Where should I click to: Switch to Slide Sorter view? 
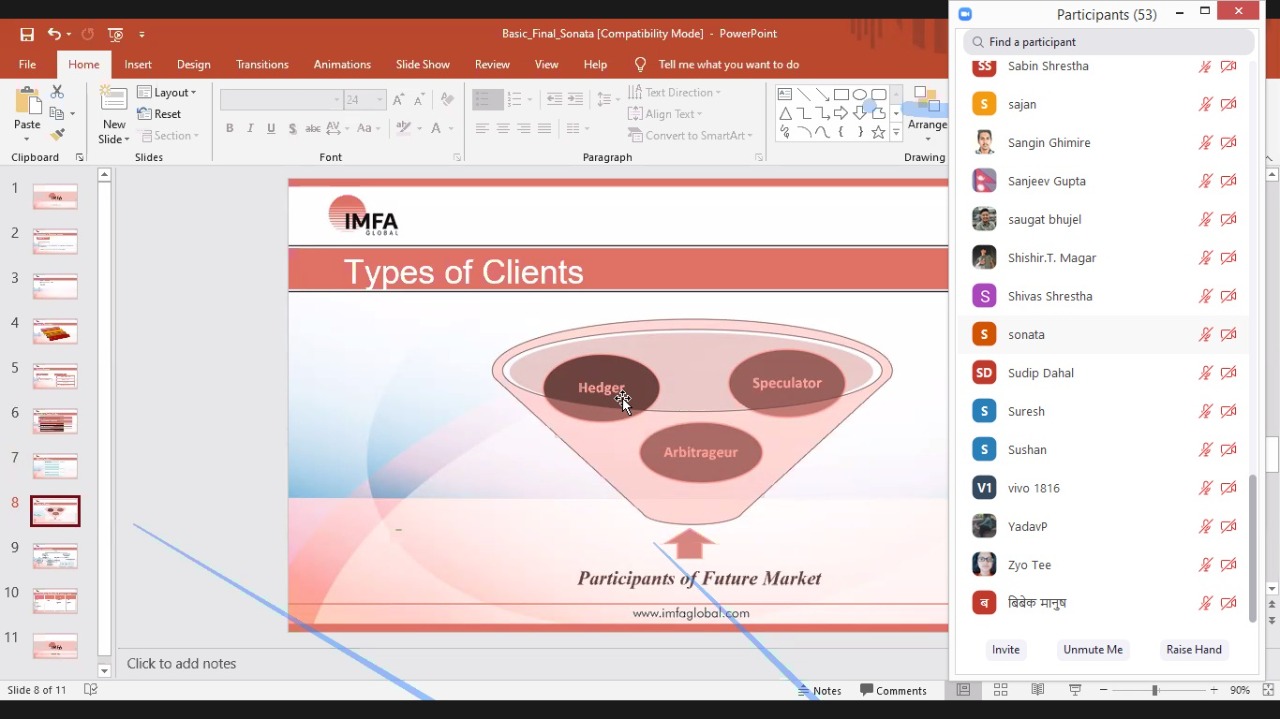click(x=1000, y=690)
